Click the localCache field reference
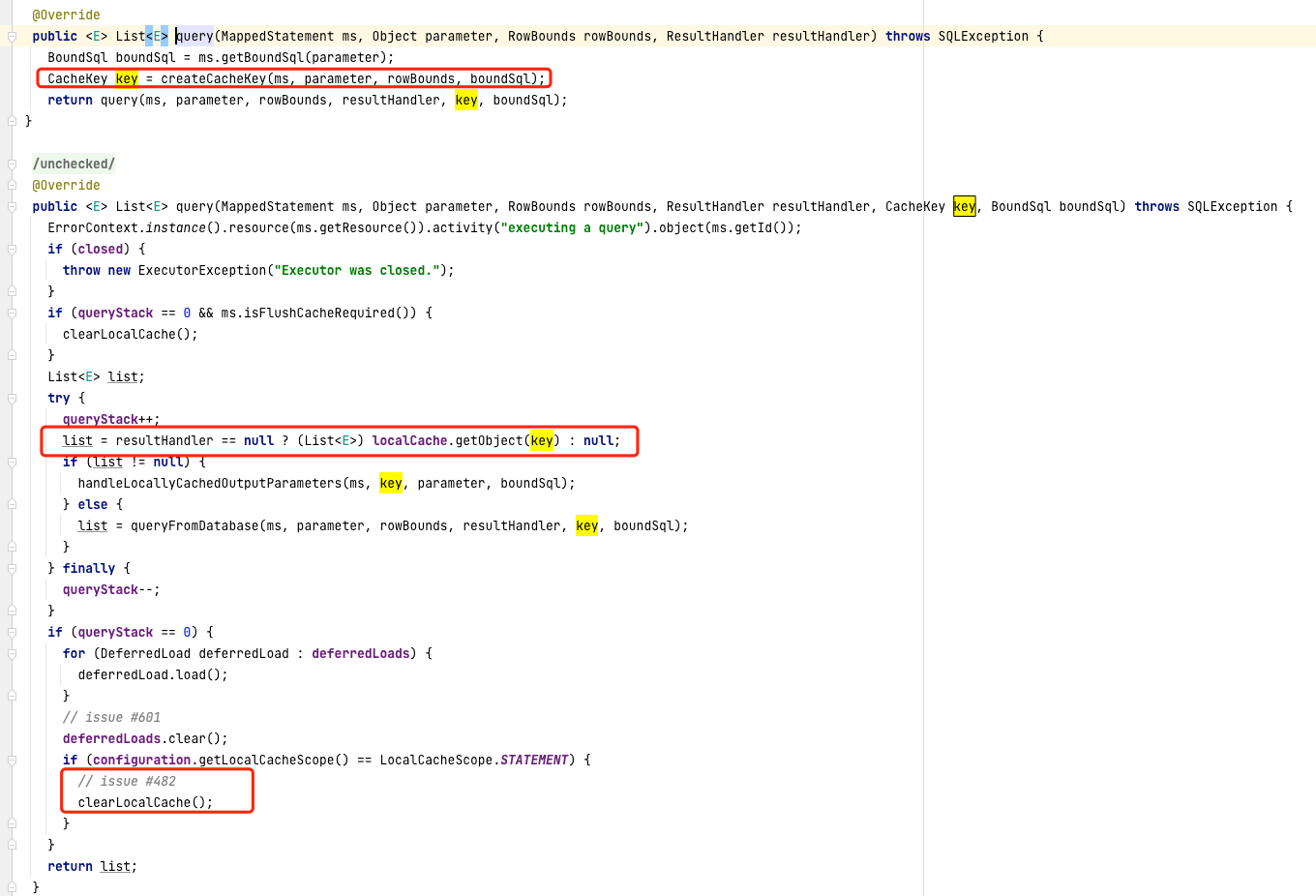 tap(409, 440)
